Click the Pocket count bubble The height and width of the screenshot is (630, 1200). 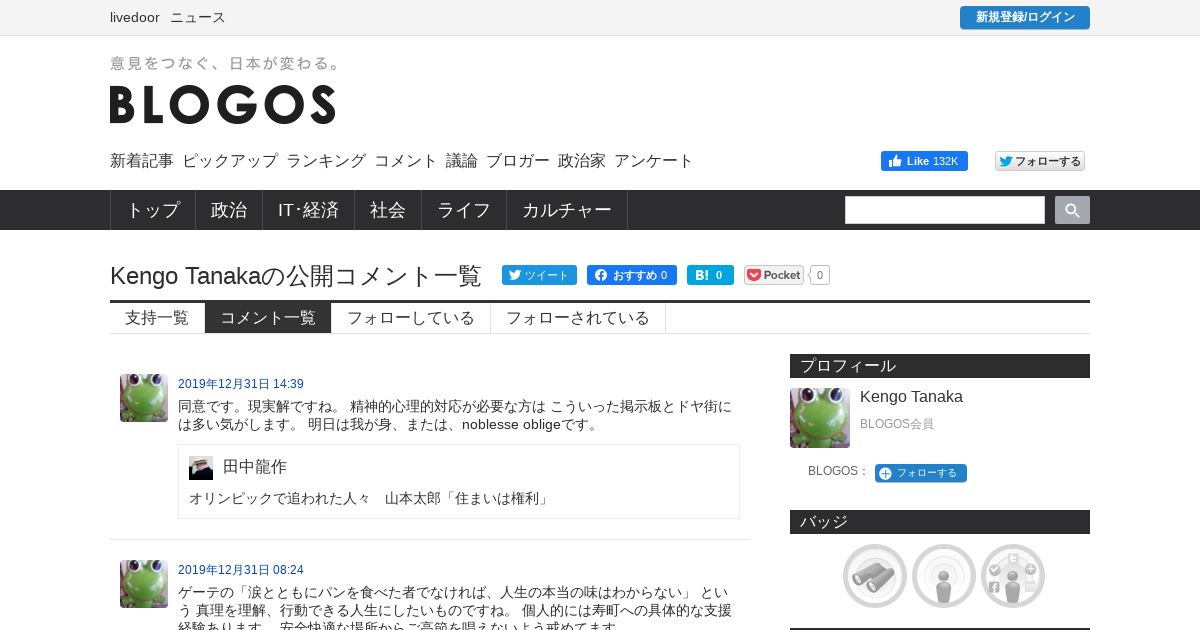(x=819, y=275)
